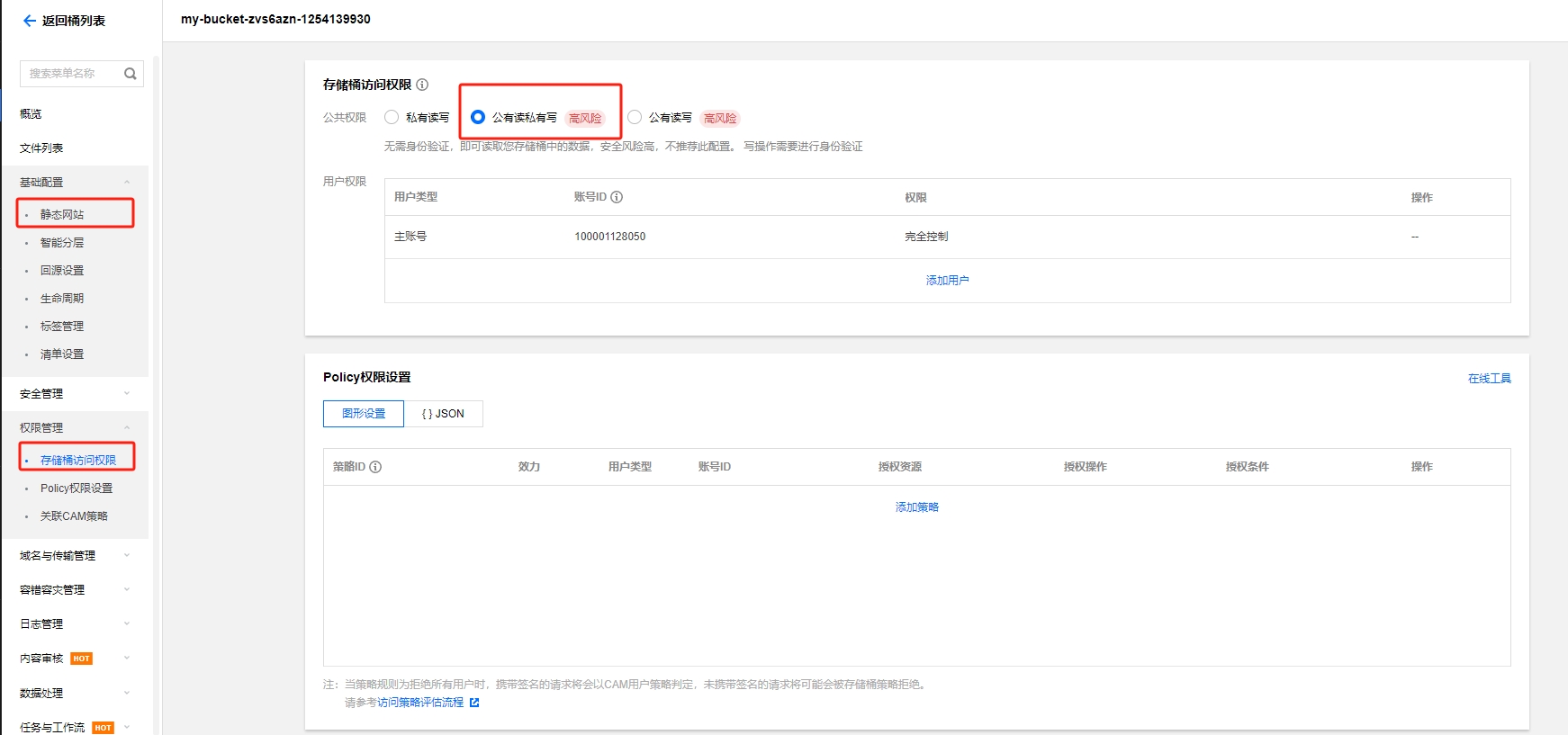Click info icon next to 账号ID column
Screen dimensions: 1568x735
(x=617, y=197)
